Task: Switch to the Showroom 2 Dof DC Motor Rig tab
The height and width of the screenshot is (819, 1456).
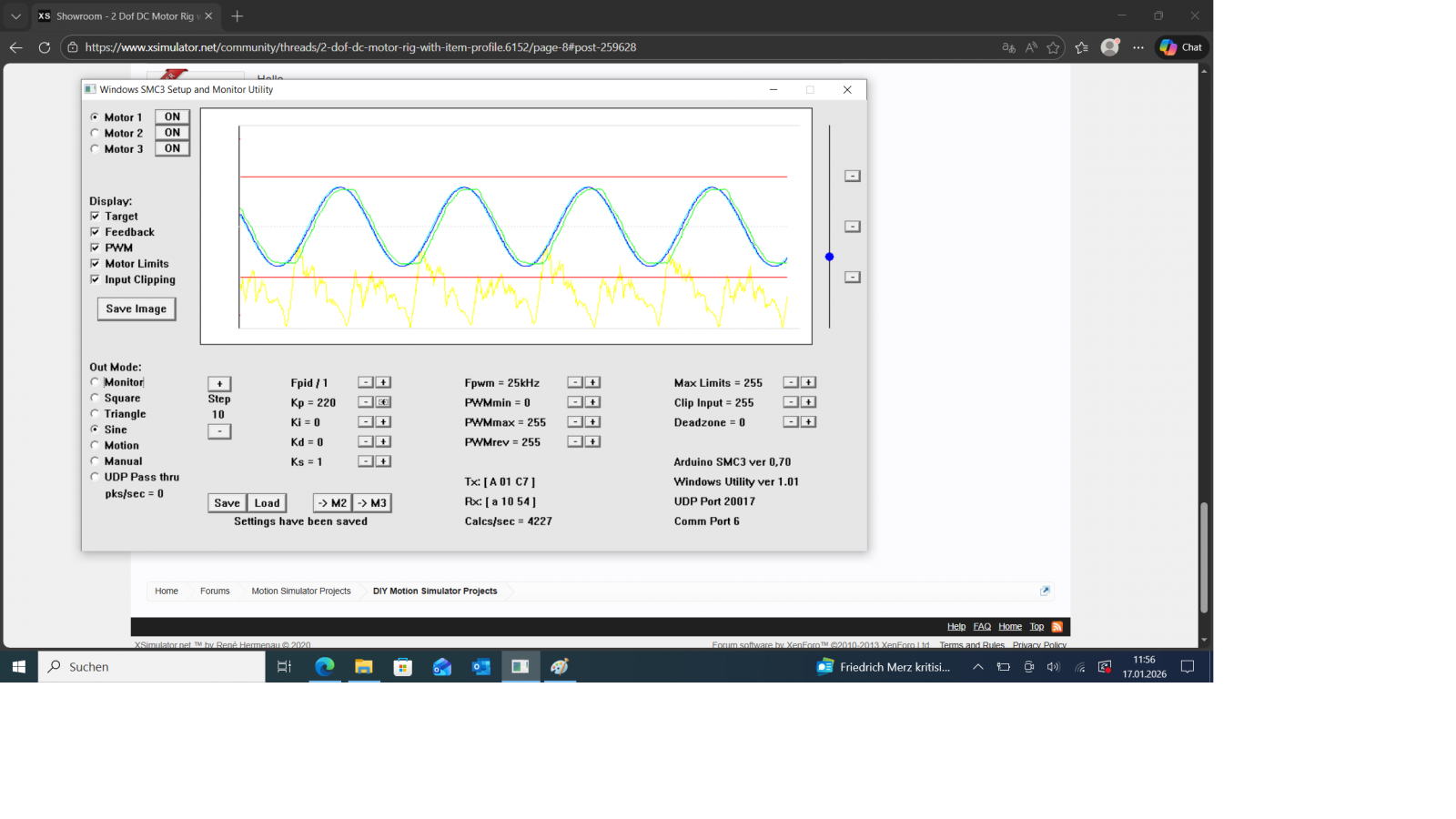Action: (126, 16)
